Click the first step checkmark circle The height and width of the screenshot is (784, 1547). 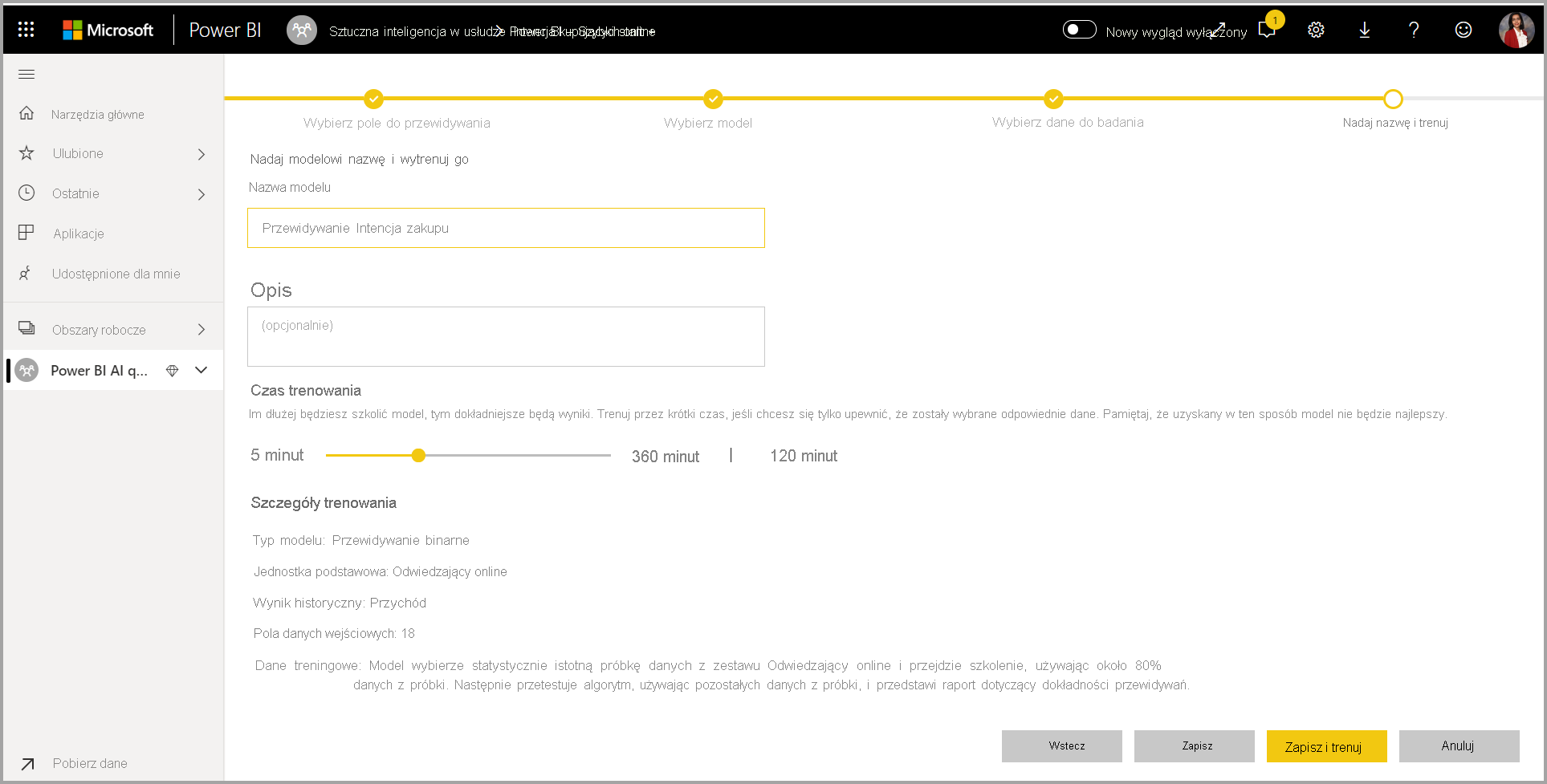pyautogui.click(x=373, y=99)
